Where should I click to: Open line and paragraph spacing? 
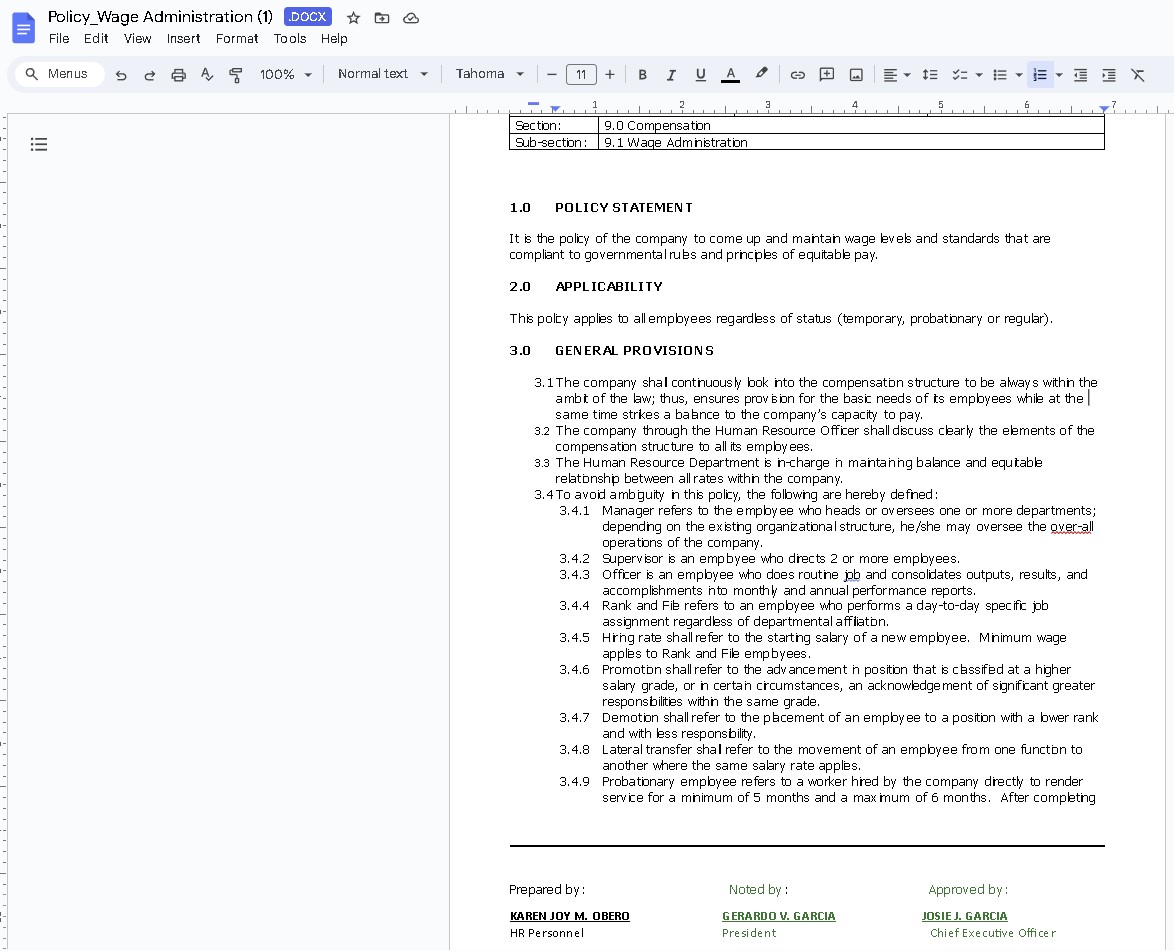click(x=930, y=75)
